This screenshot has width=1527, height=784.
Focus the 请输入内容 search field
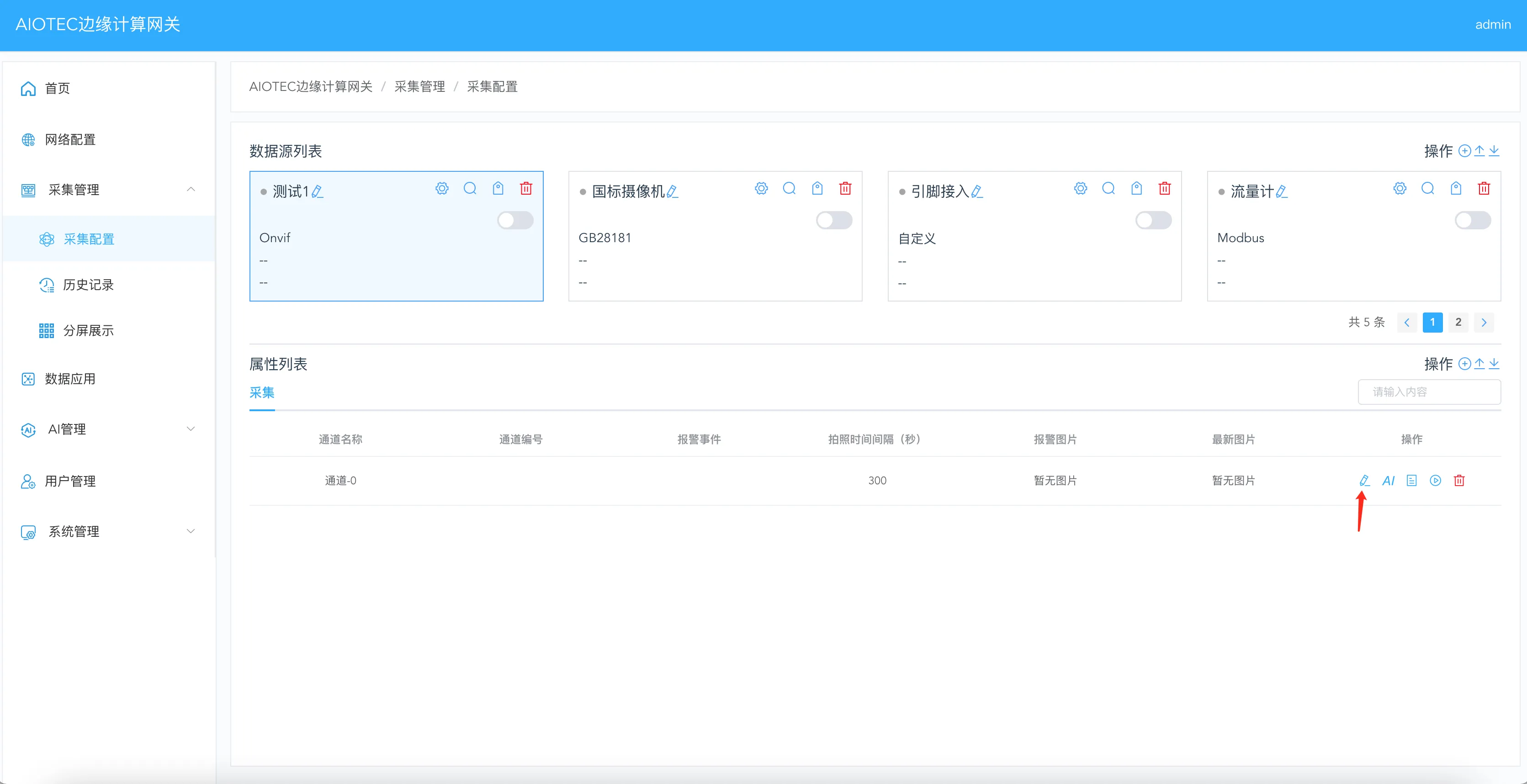point(1429,392)
